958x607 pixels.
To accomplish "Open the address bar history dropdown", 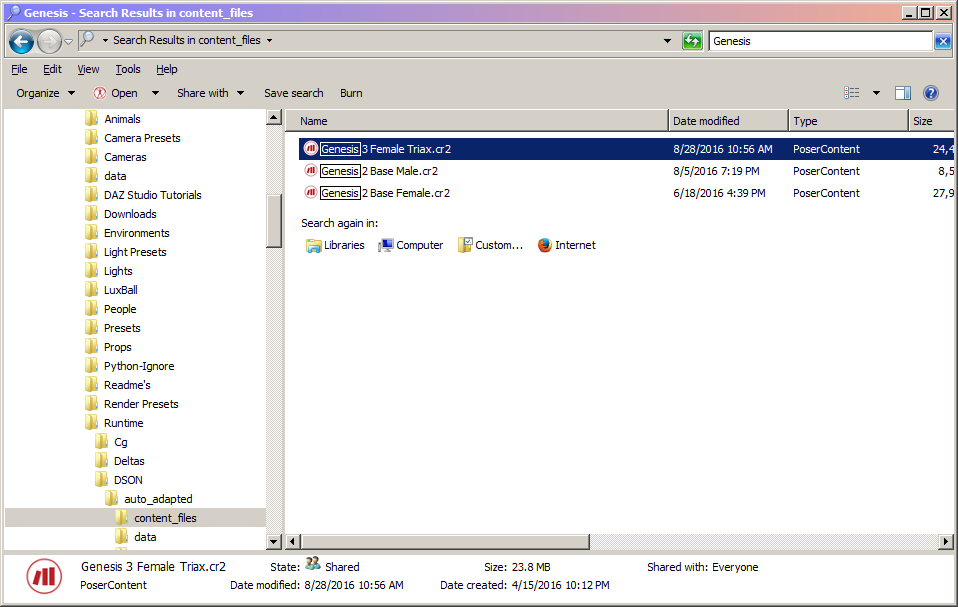I will 667,41.
